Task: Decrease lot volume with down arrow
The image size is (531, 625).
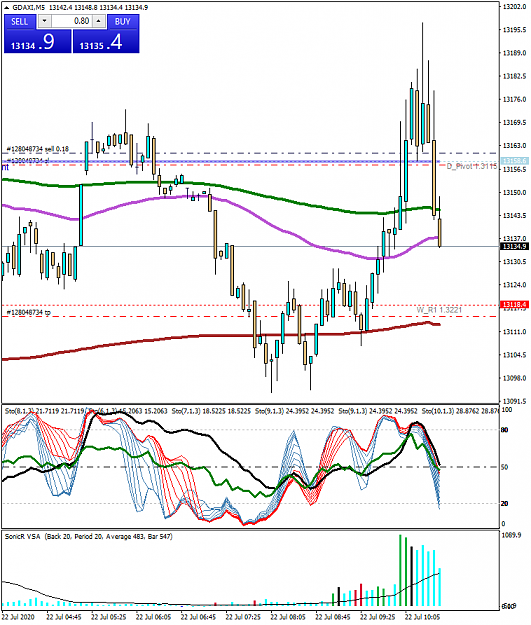Action: [44, 21]
